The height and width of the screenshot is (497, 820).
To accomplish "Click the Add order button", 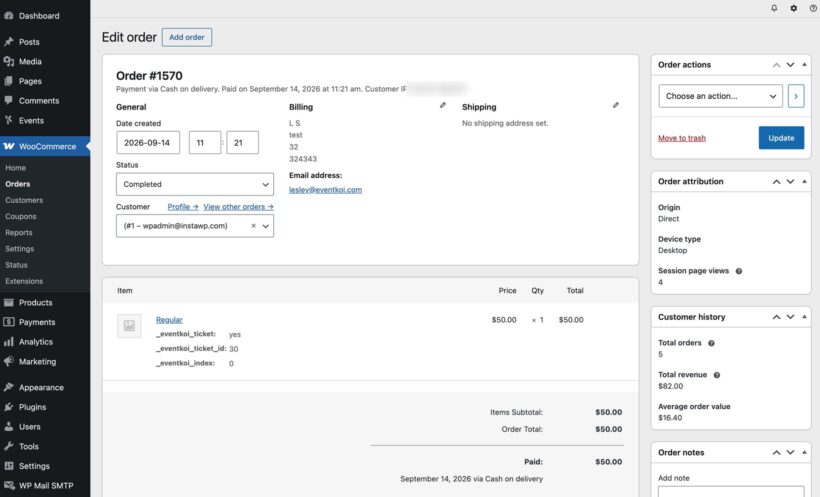I will [187, 37].
